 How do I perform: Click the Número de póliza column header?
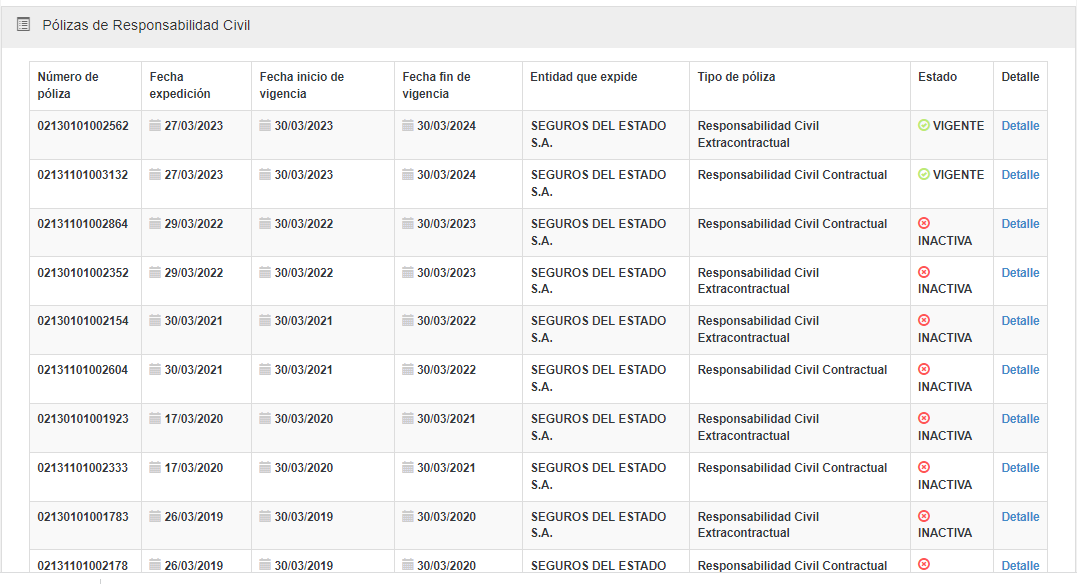pos(68,85)
